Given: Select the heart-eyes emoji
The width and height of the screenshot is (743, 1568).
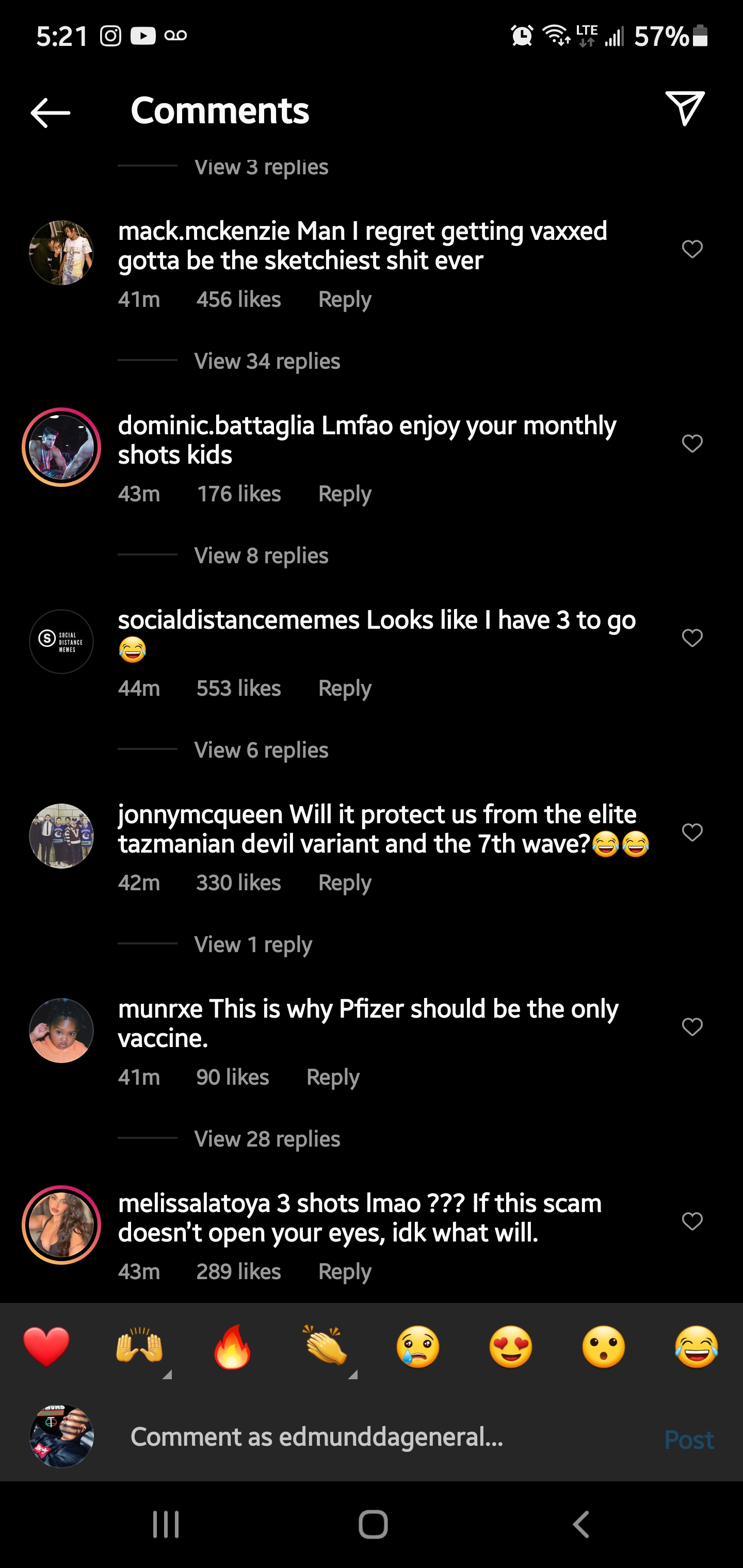Looking at the screenshot, I should [x=511, y=1346].
